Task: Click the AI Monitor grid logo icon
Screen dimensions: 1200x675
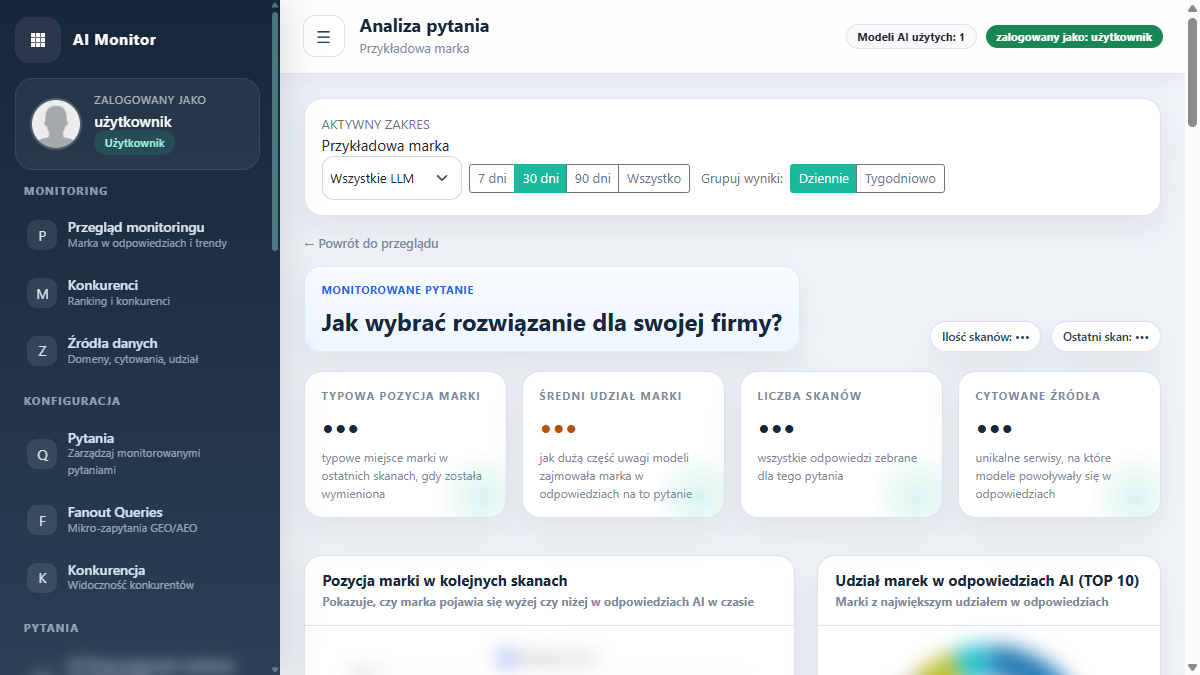Action: click(38, 40)
